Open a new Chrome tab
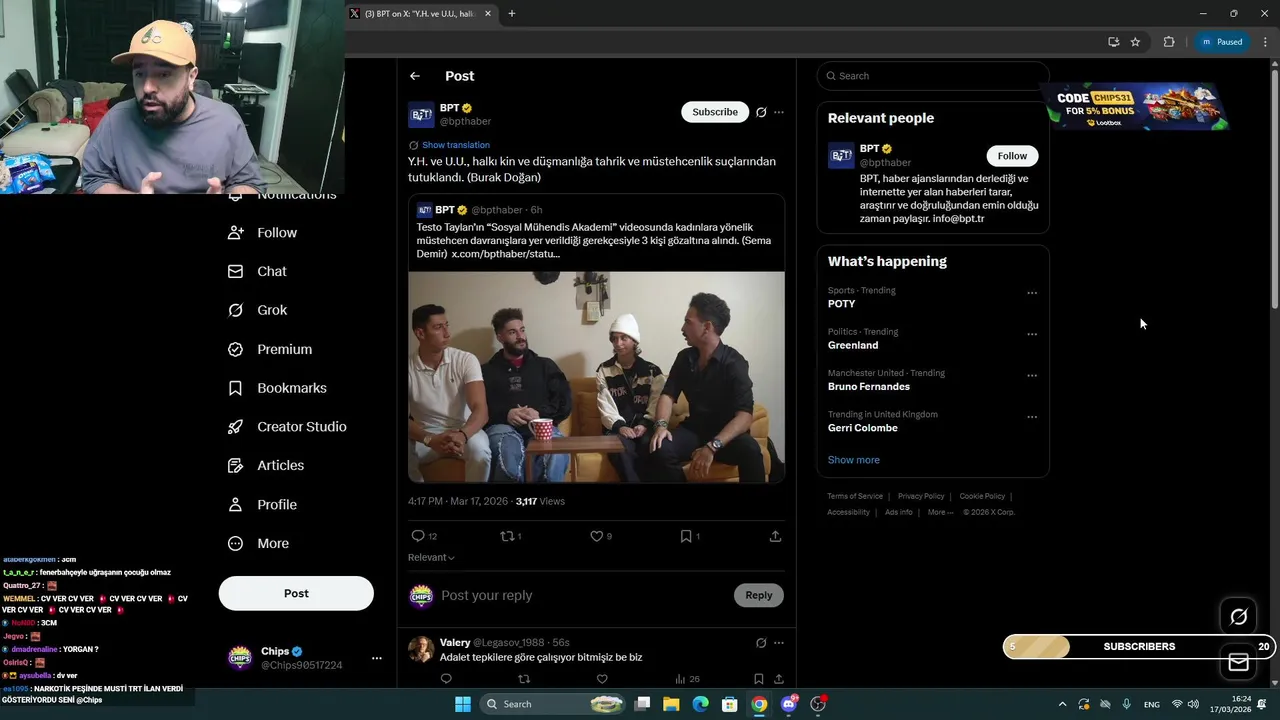The width and height of the screenshot is (1280, 720). coord(512,14)
